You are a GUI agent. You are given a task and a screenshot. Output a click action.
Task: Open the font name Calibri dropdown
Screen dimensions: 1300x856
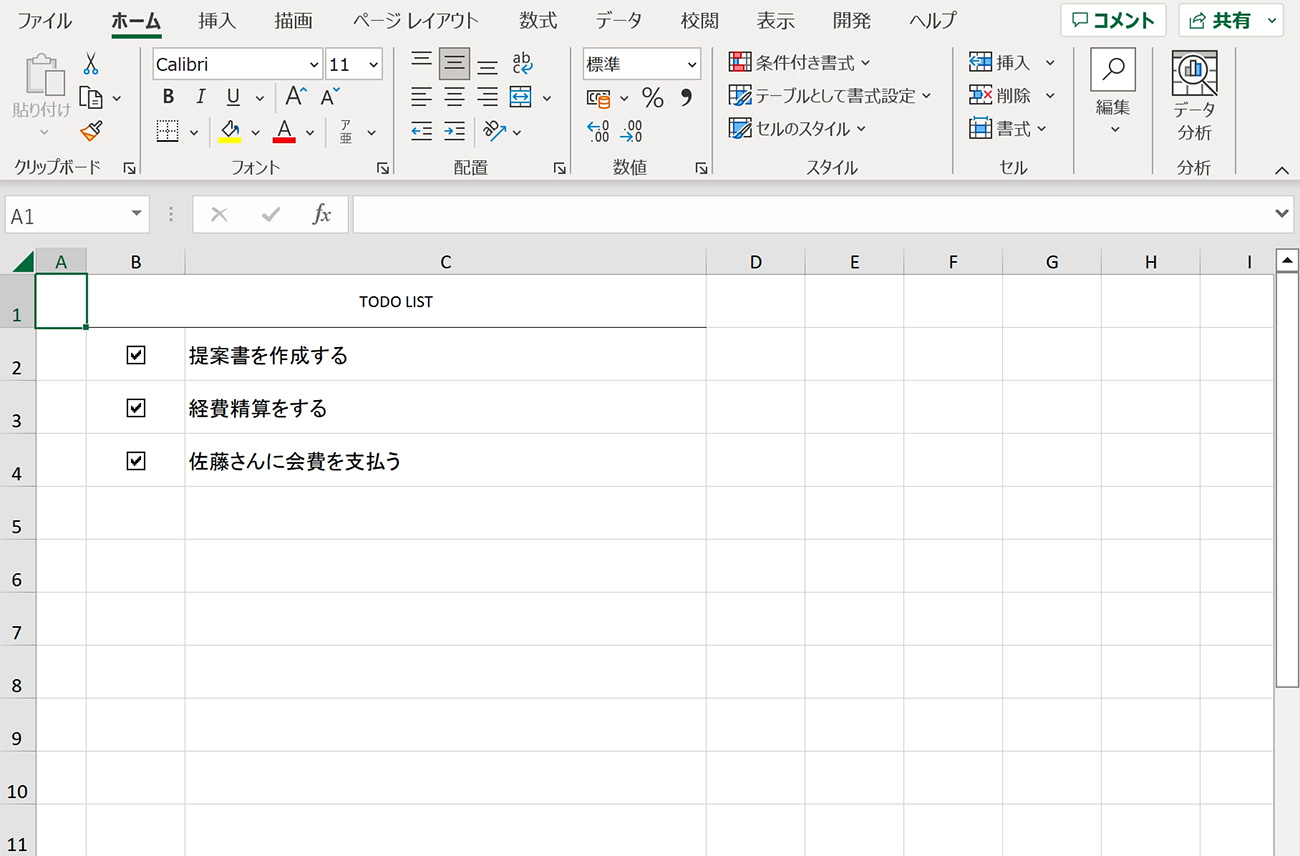point(314,65)
